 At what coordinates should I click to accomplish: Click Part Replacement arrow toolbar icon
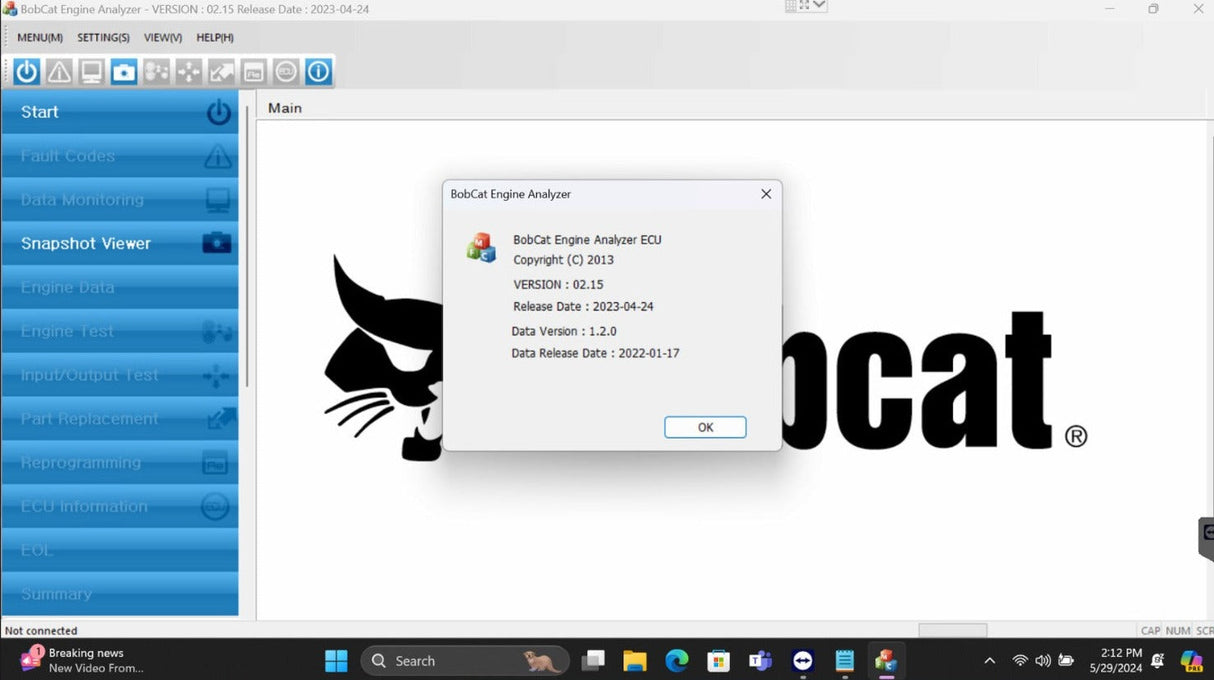point(221,72)
